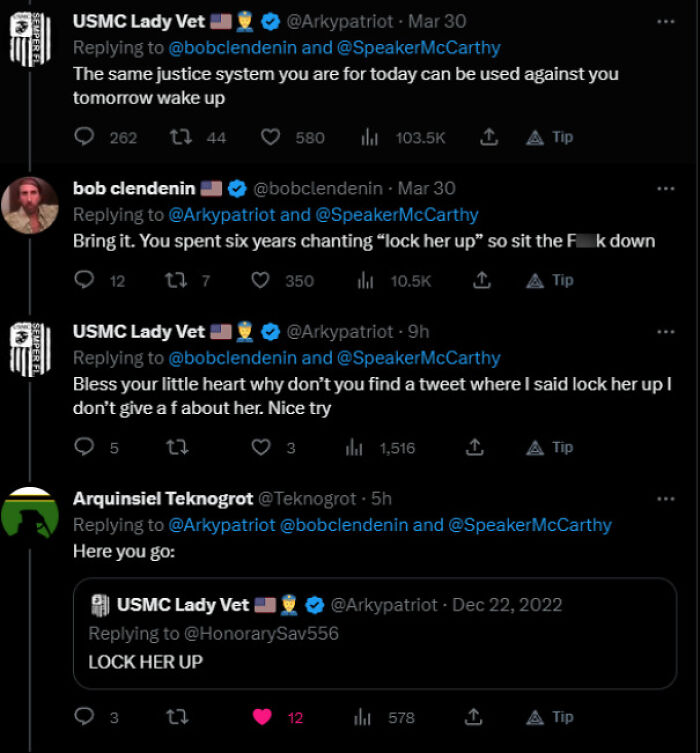
Task: Reply to the first USMC Lady Vet tweet
Action: (85, 137)
